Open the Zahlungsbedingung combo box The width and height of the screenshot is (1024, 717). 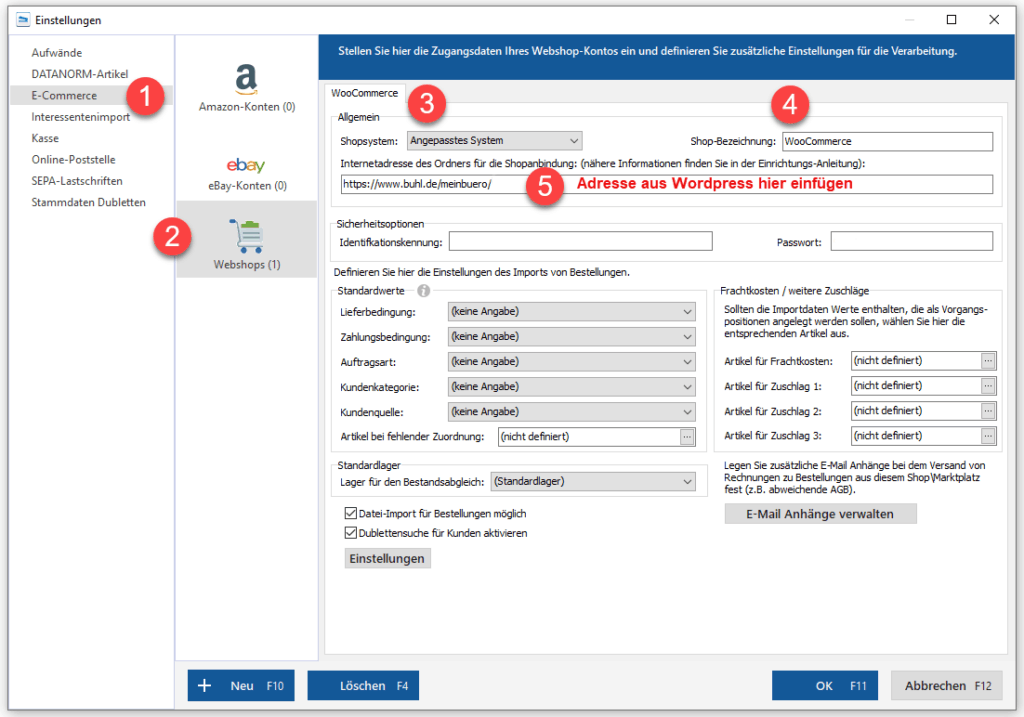coord(686,337)
